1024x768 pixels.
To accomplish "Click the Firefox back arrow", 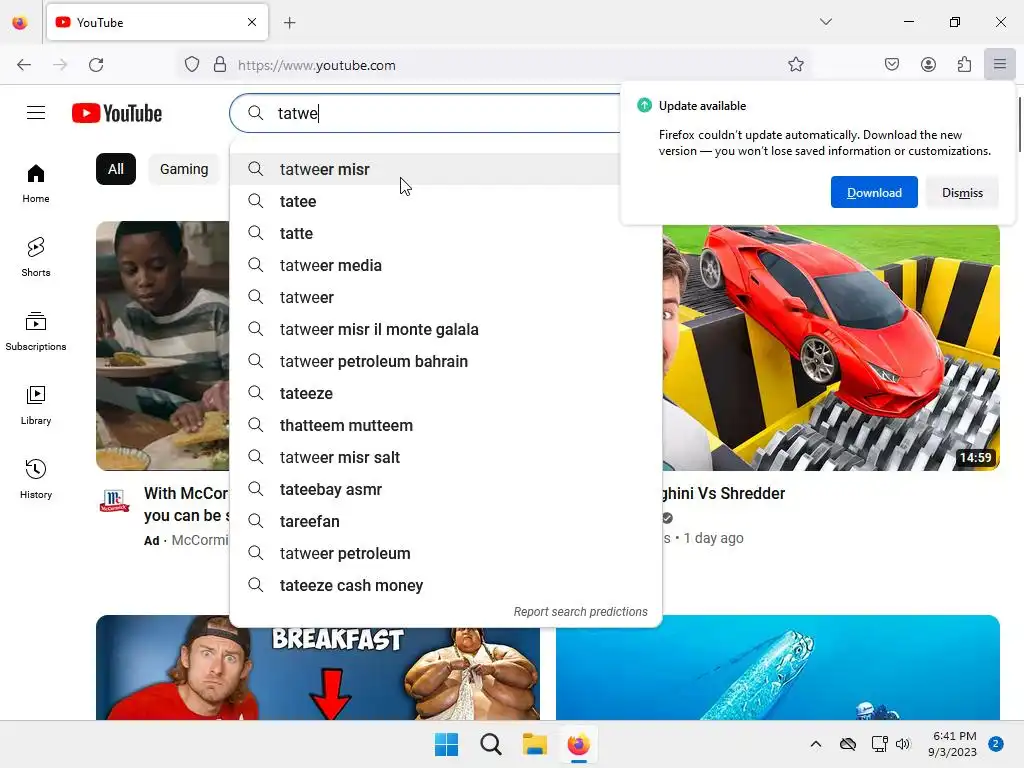I will (24, 65).
